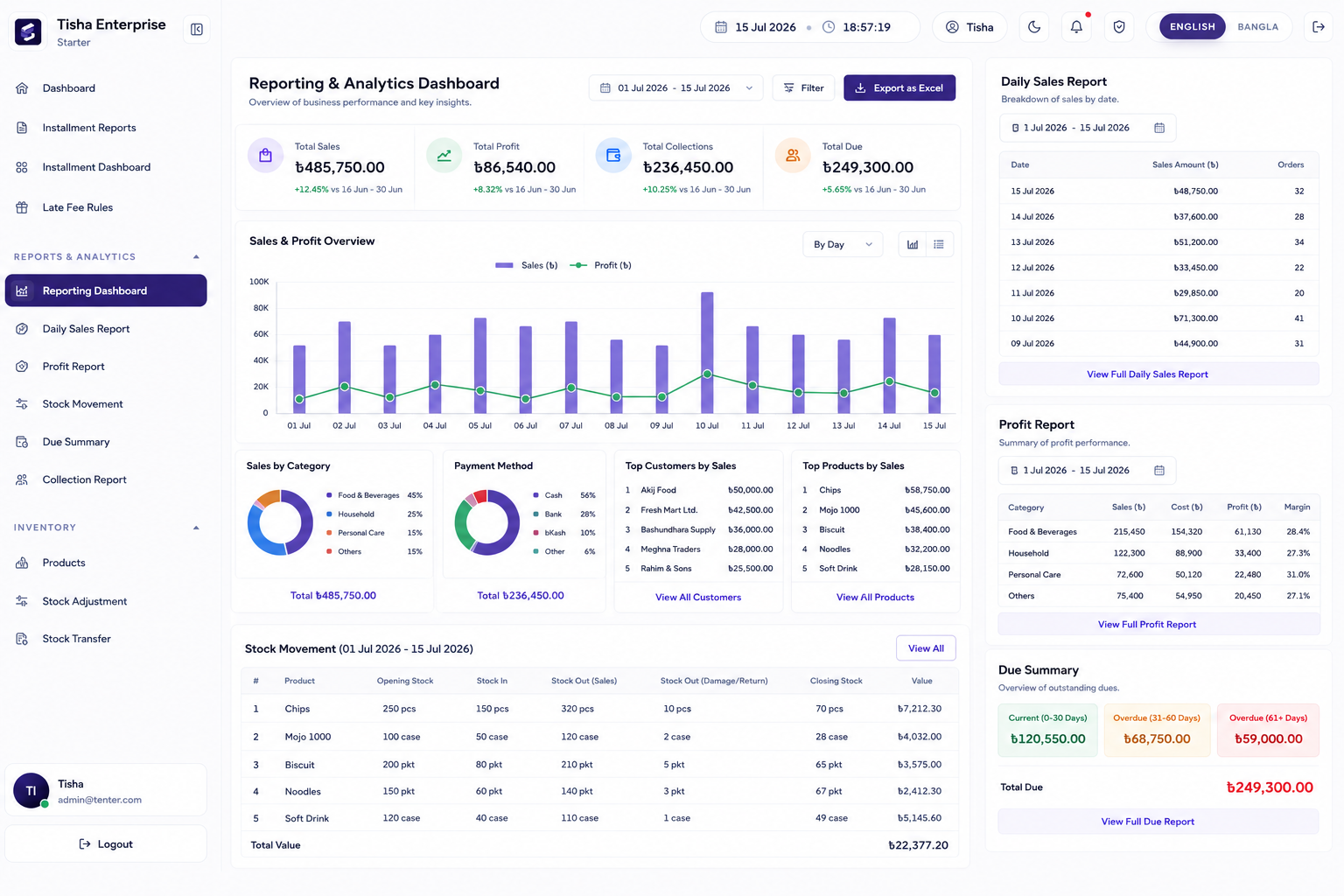The image size is (1344, 896).
Task: Switch Sales & Profit Overview to list view
Action: pyautogui.click(x=939, y=245)
